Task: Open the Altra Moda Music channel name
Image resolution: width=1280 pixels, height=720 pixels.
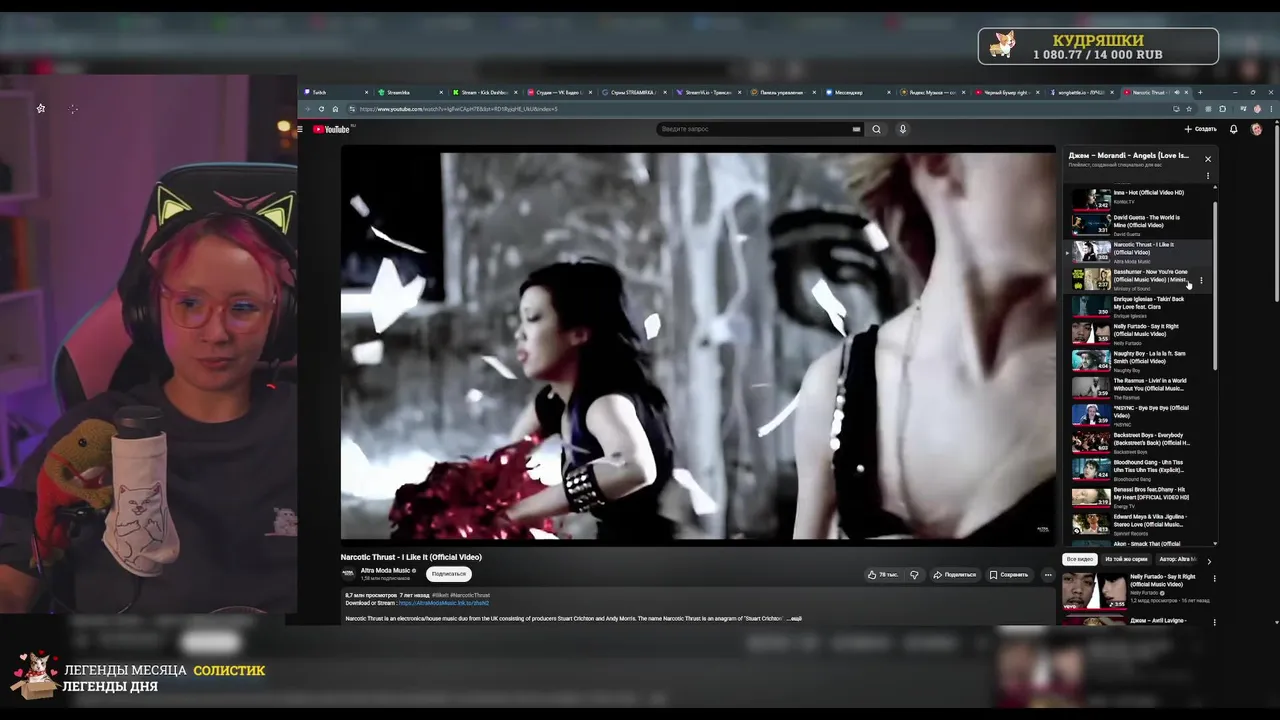Action: 385,570
